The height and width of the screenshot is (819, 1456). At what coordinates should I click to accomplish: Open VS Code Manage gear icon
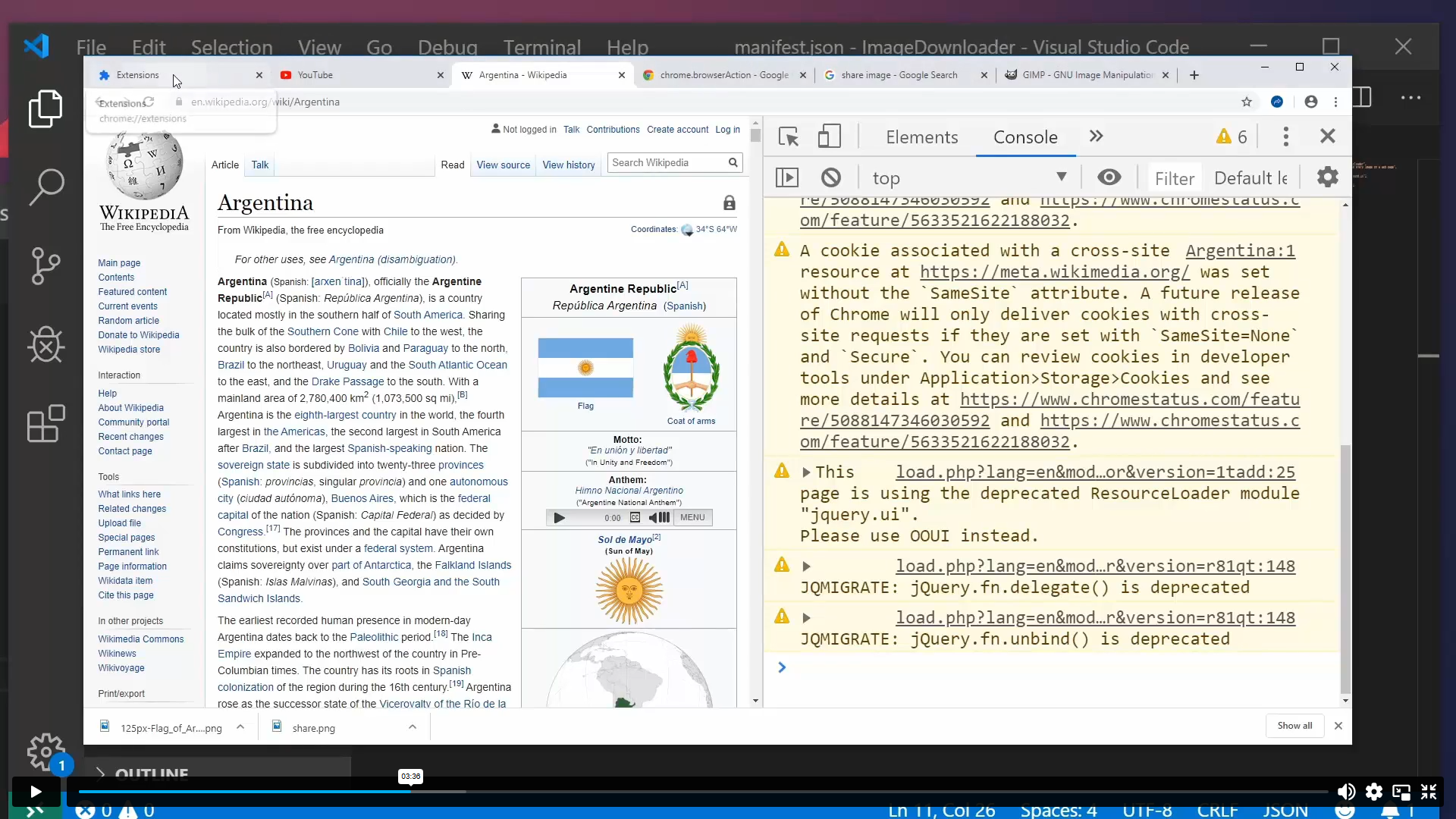coord(45,752)
